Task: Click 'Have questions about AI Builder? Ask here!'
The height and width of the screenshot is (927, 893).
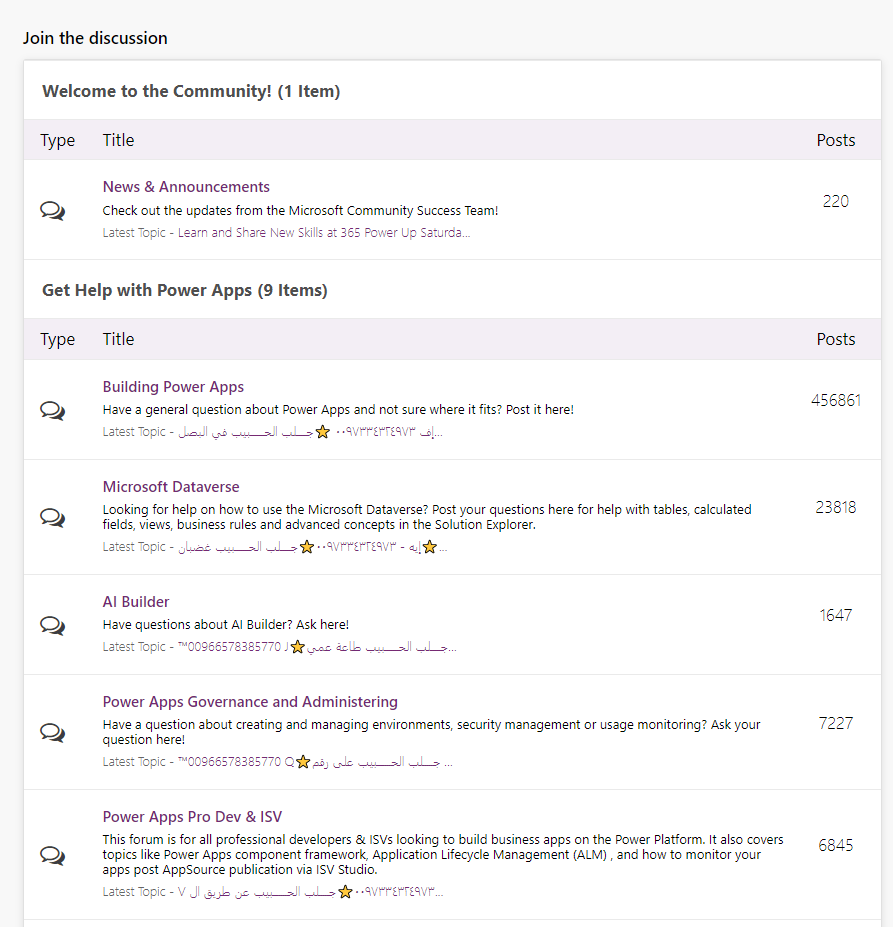Action: tap(225, 625)
